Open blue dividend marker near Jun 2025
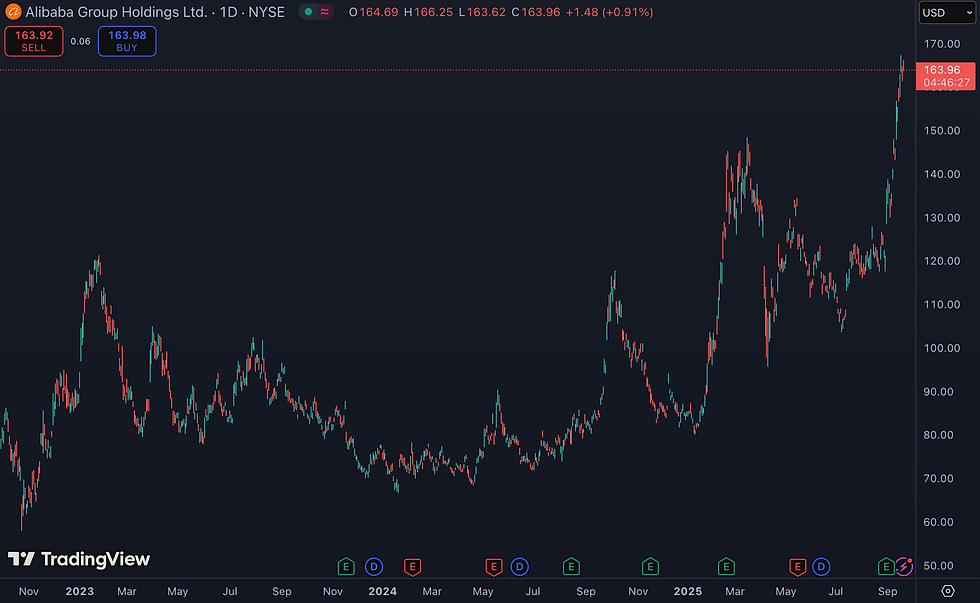 (821, 567)
